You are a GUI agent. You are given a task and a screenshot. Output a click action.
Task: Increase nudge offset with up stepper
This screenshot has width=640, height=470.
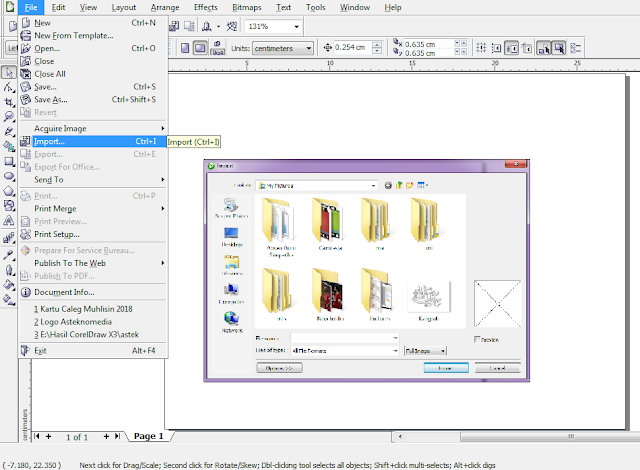point(378,45)
